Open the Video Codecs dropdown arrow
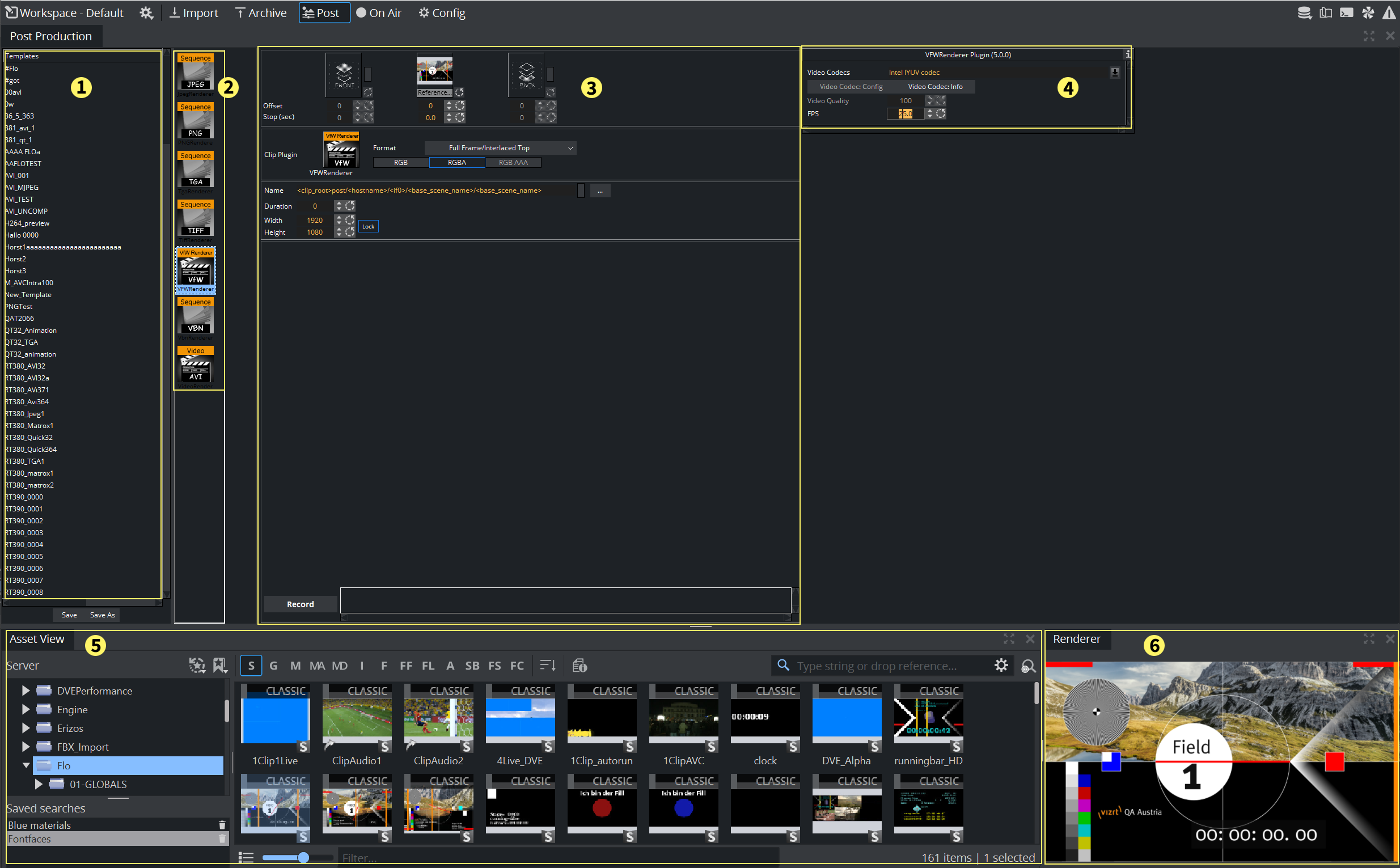Screen dimensions: 1400x868 (x=1114, y=73)
